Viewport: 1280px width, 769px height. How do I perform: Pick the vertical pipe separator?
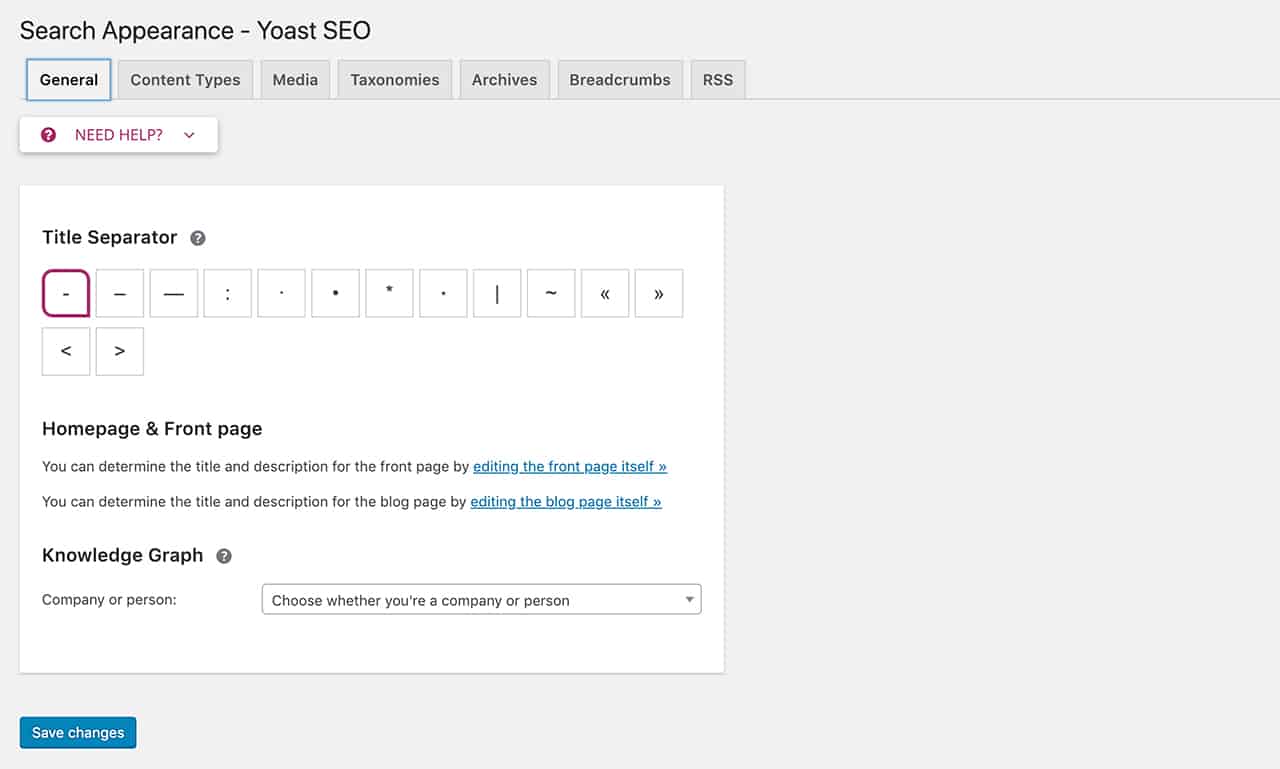coord(497,293)
